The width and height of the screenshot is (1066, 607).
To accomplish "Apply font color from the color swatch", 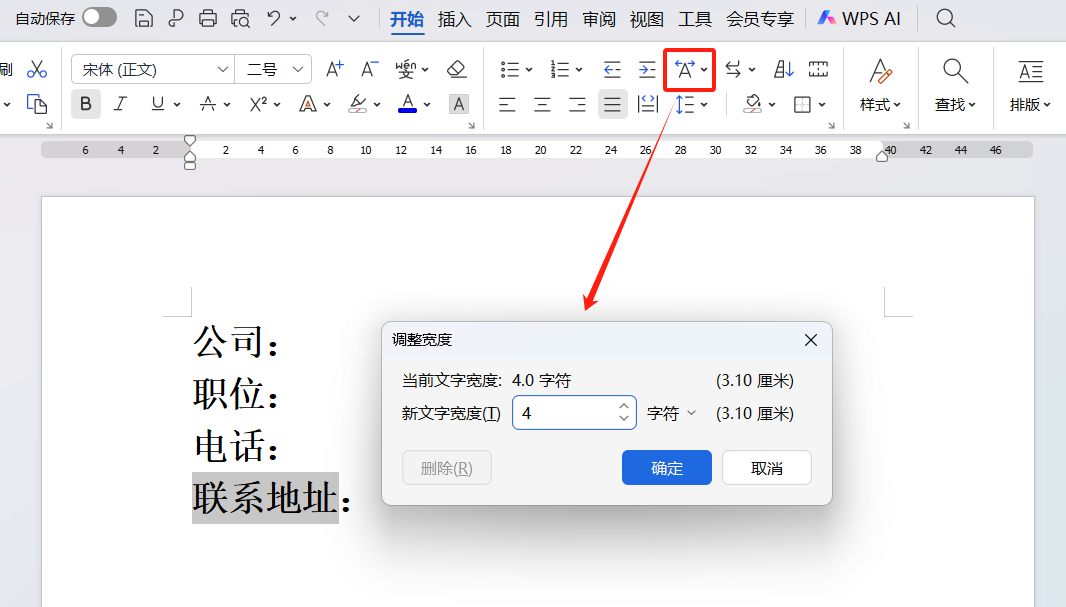I will click(407, 104).
